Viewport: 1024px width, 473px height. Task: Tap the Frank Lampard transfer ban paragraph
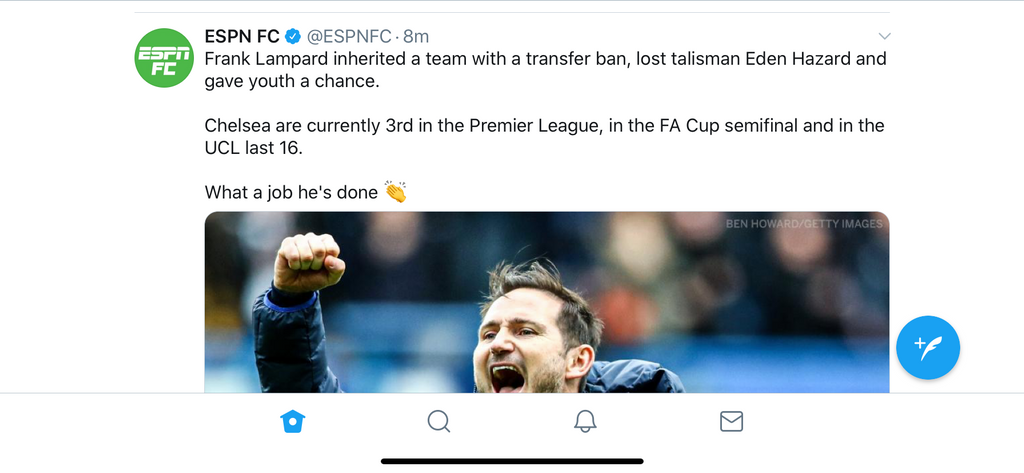[x=545, y=69]
